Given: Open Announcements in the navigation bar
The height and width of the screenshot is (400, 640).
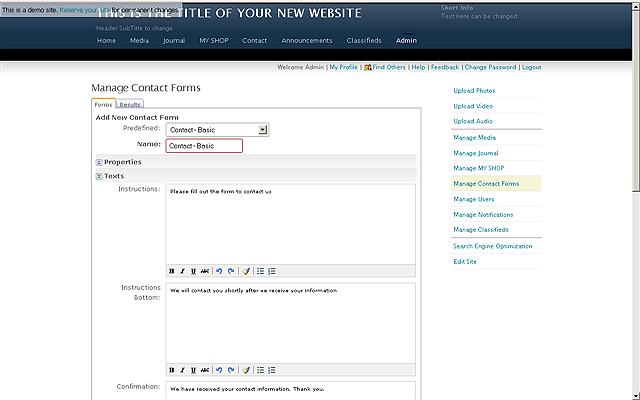Looking at the screenshot, I should click(307, 41).
